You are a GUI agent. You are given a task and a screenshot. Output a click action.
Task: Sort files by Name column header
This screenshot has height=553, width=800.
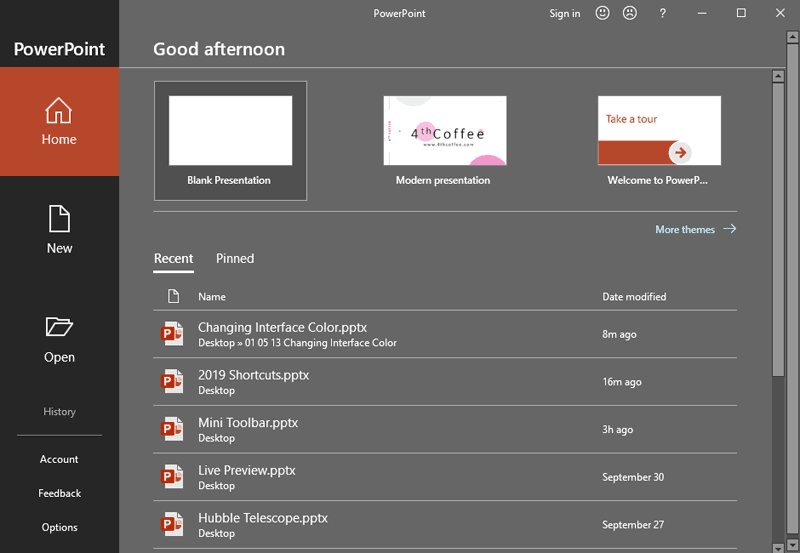[212, 296]
